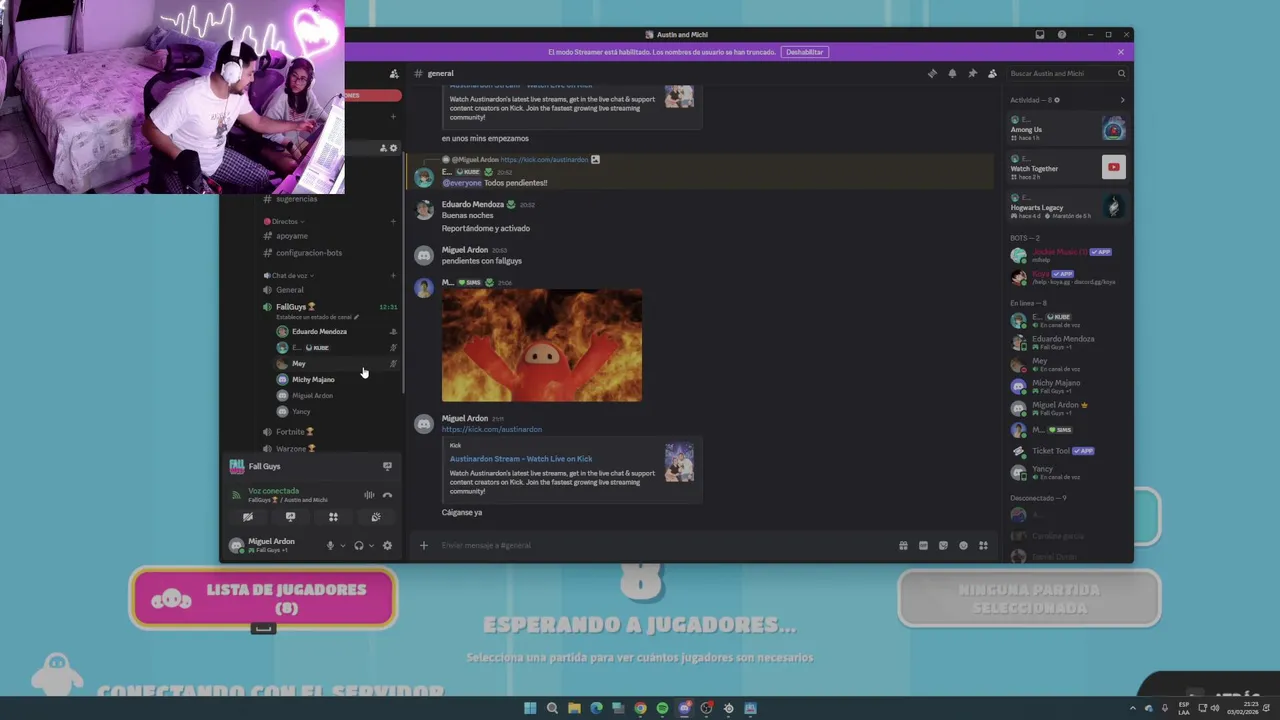Mute the microphone
The height and width of the screenshot is (720, 1280).
[330, 545]
